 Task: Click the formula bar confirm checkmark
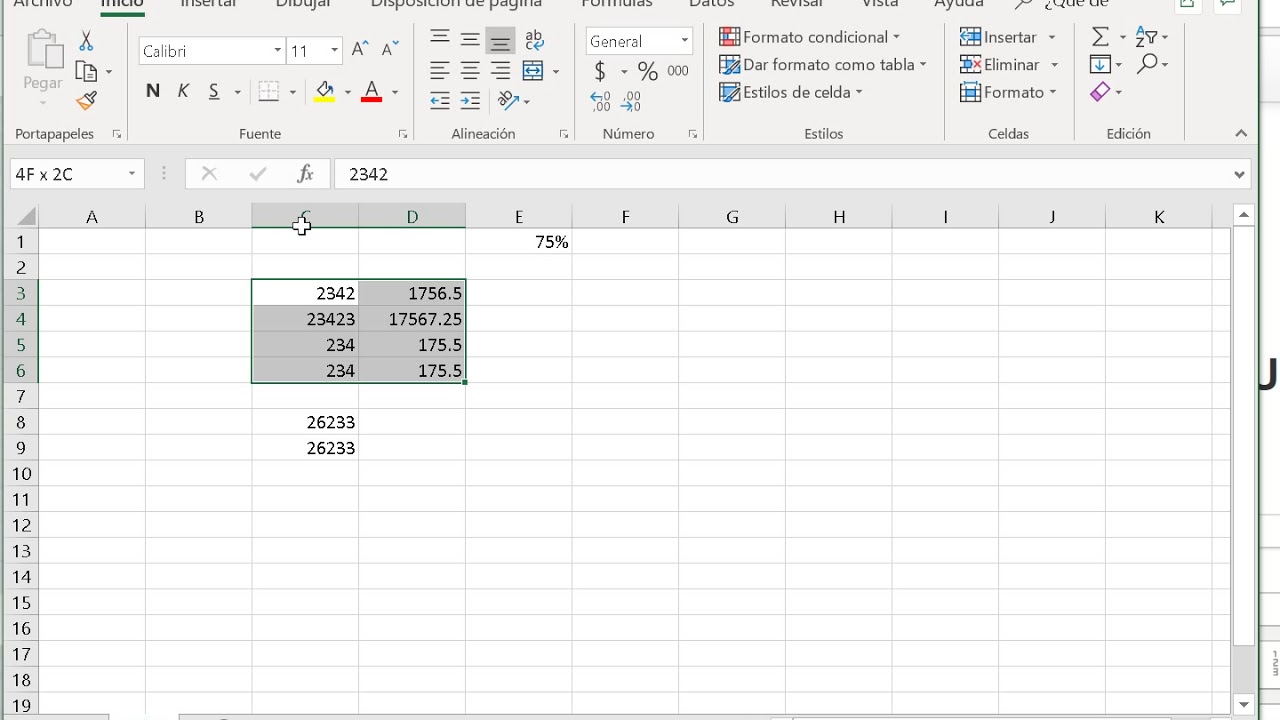click(258, 173)
